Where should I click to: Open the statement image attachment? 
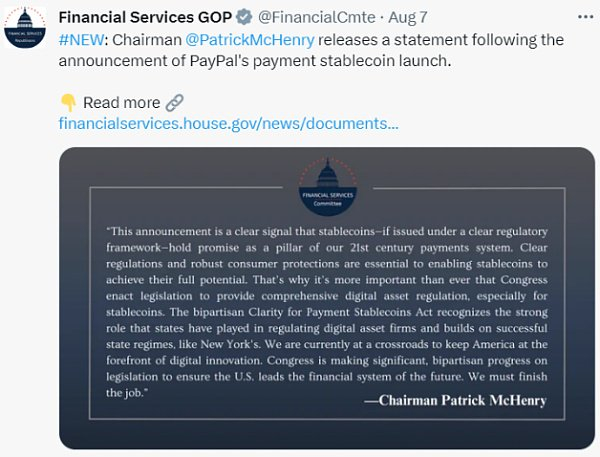pos(327,298)
